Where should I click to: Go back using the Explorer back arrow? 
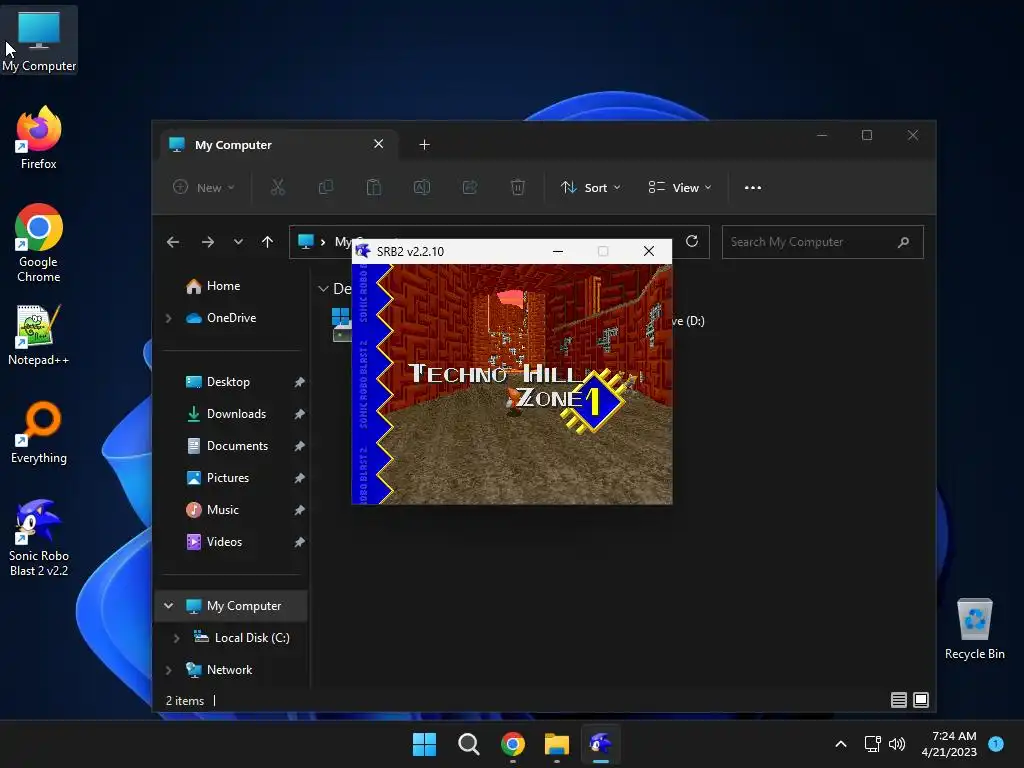pos(173,242)
